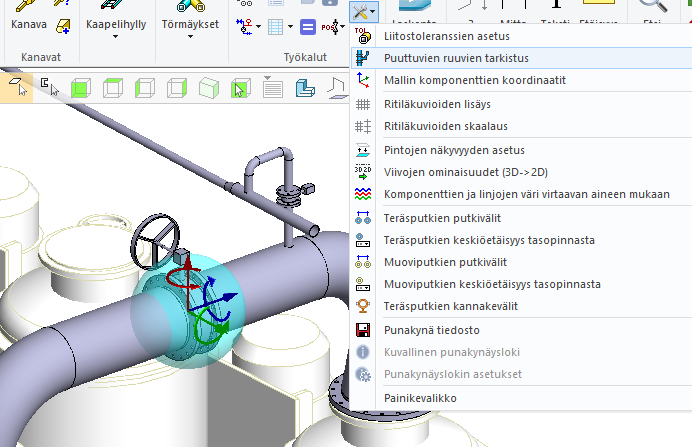
Task: Open the Painikevalikko menu entry
Action: [x=420, y=398]
